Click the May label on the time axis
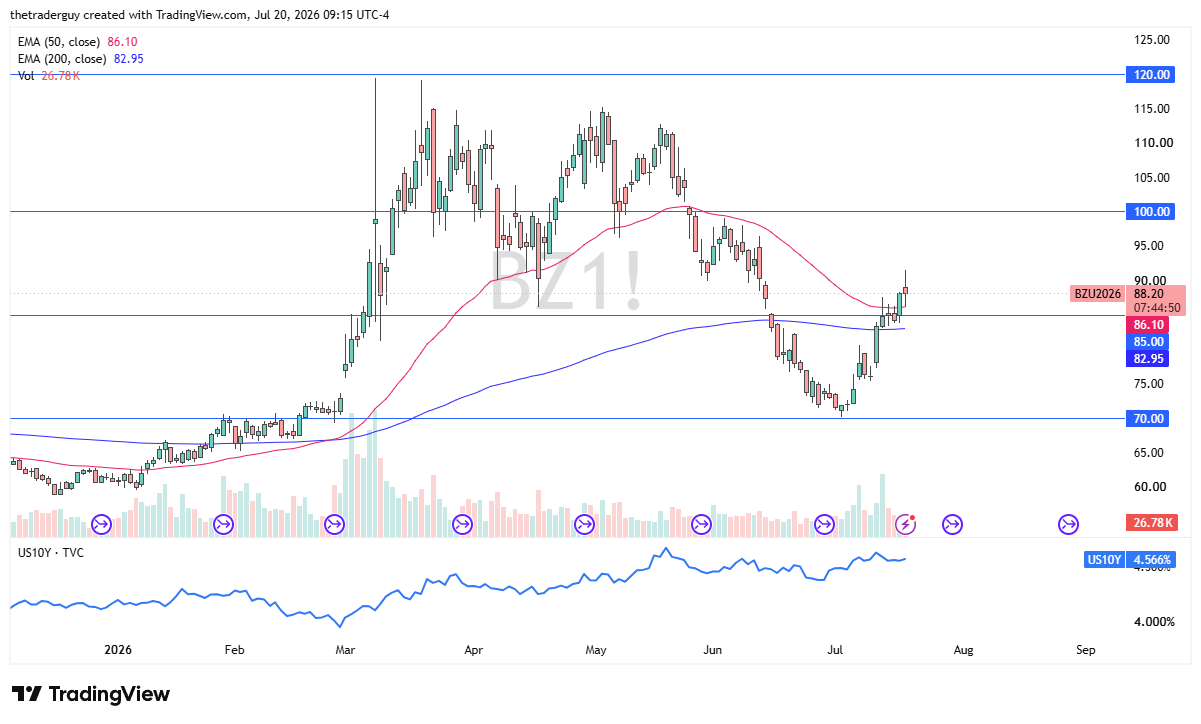This screenshot has height=724, width=1201. [x=596, y=650]
